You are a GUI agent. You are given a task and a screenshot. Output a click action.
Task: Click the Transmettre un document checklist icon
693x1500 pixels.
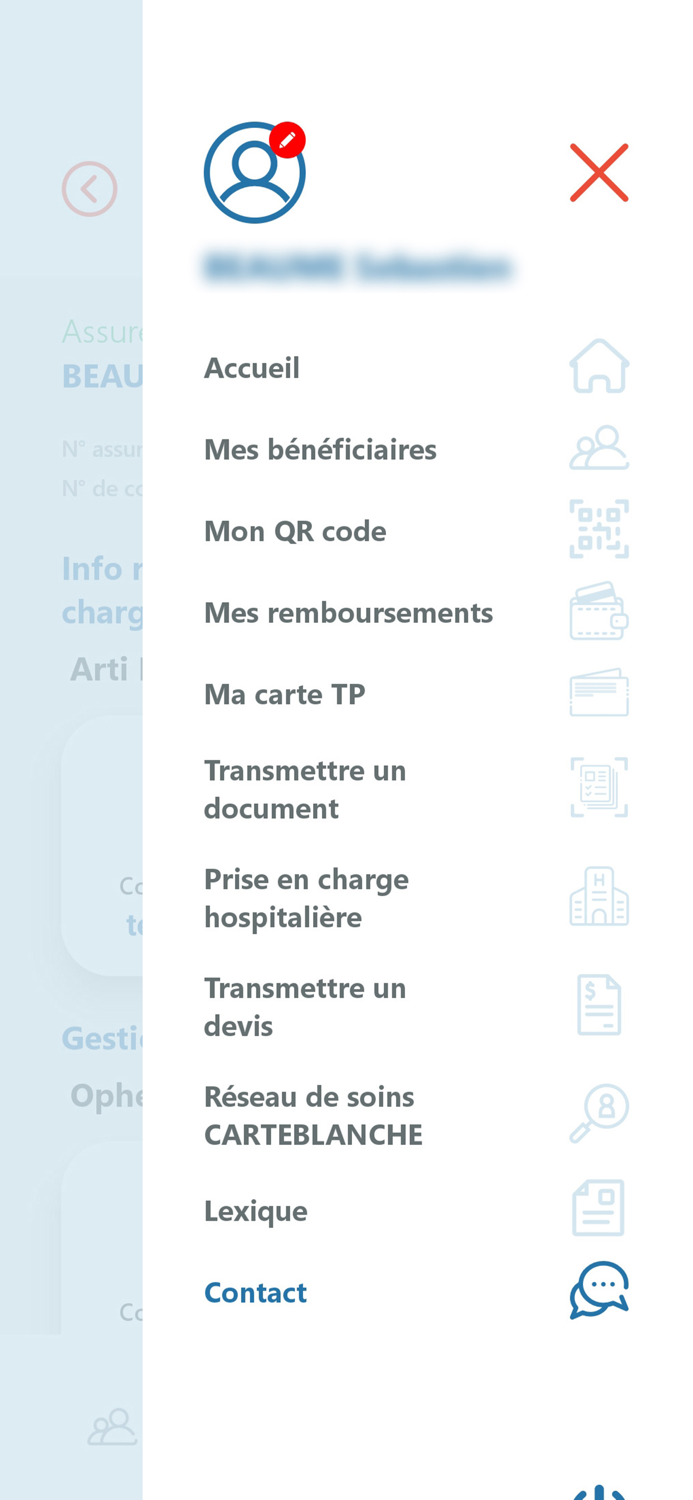click(x=599, y=786)
